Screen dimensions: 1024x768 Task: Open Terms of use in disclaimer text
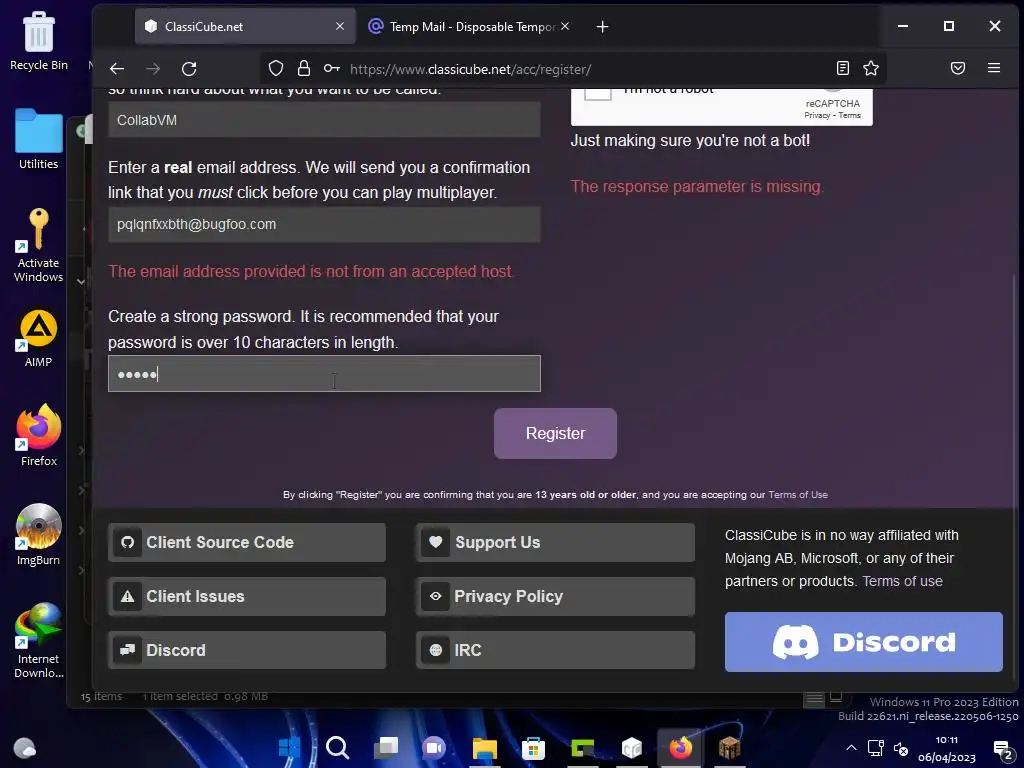point(902,581)
